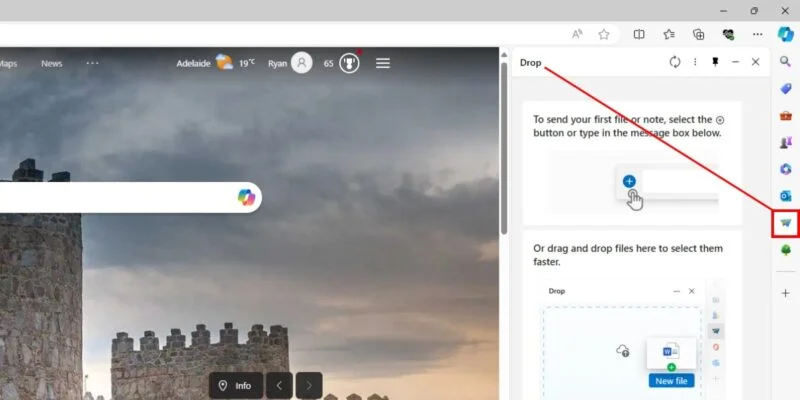Viewport: 800px width, 400px height.
Task: Pin the Drop panel
Action: pos(715,62)
